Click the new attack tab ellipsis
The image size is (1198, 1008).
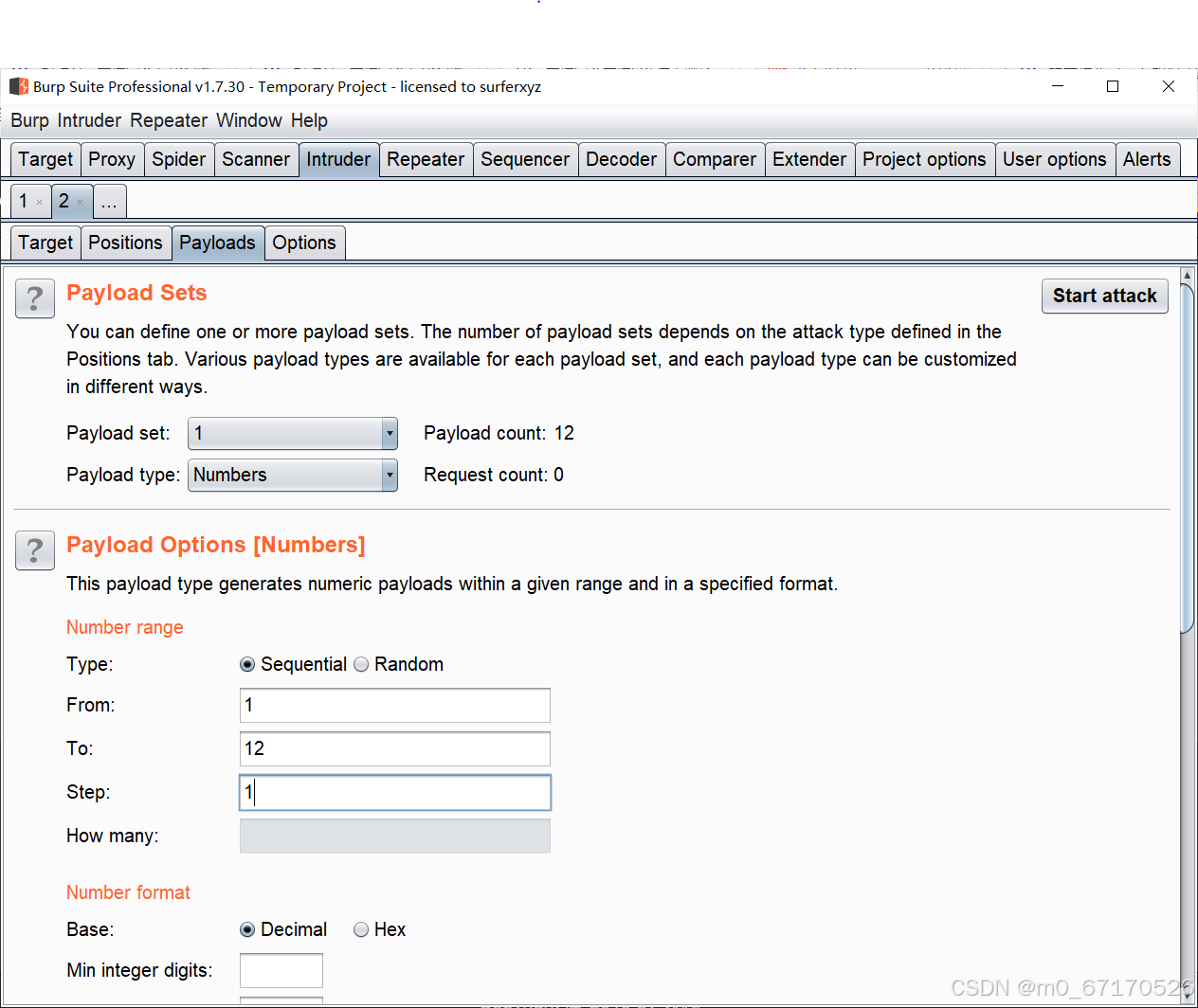click(x=109, y=201)
